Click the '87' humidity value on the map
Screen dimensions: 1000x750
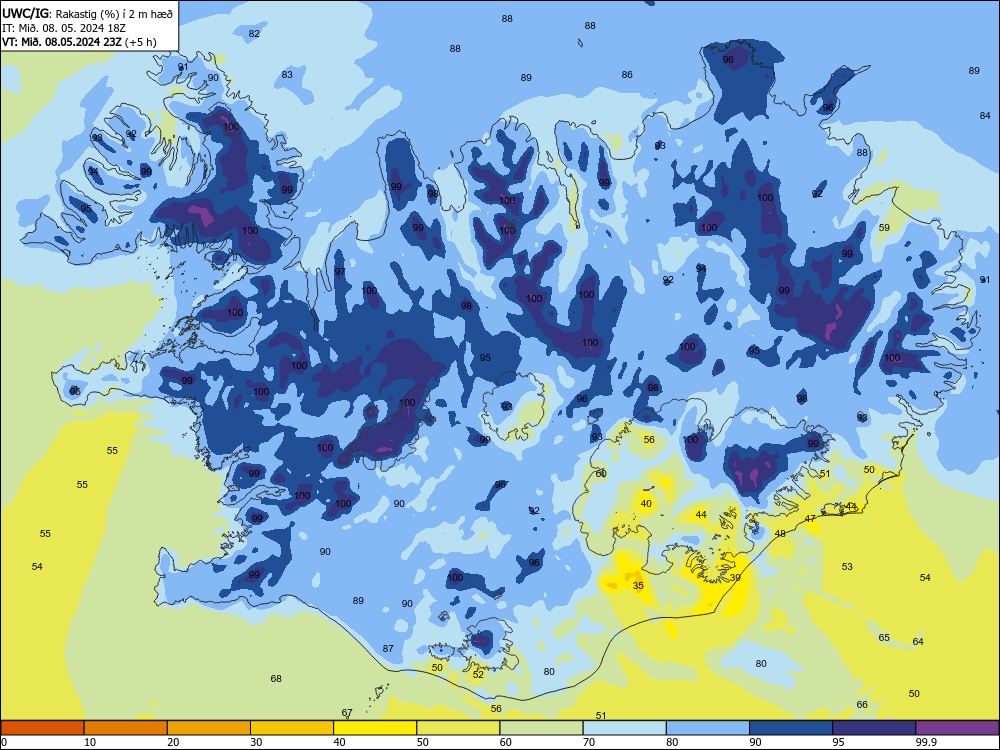click(x=388, y=649)
